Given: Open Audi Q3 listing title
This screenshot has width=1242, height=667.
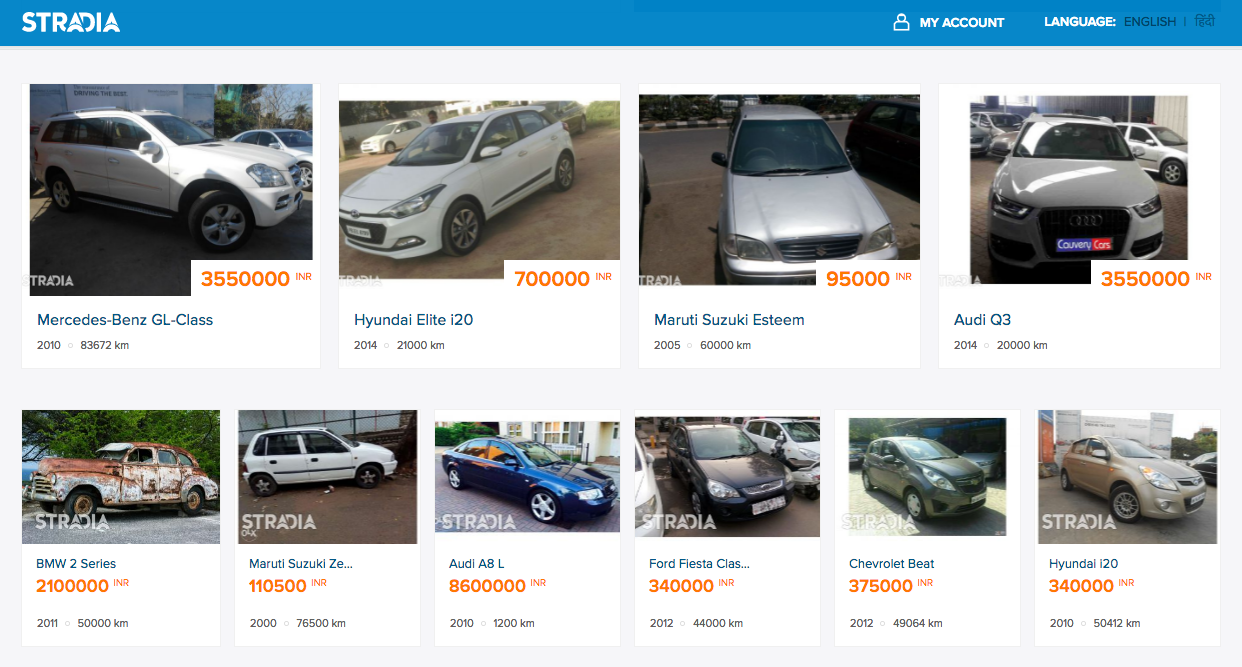Looking at the screenshot, I should [x=982, y=320].
